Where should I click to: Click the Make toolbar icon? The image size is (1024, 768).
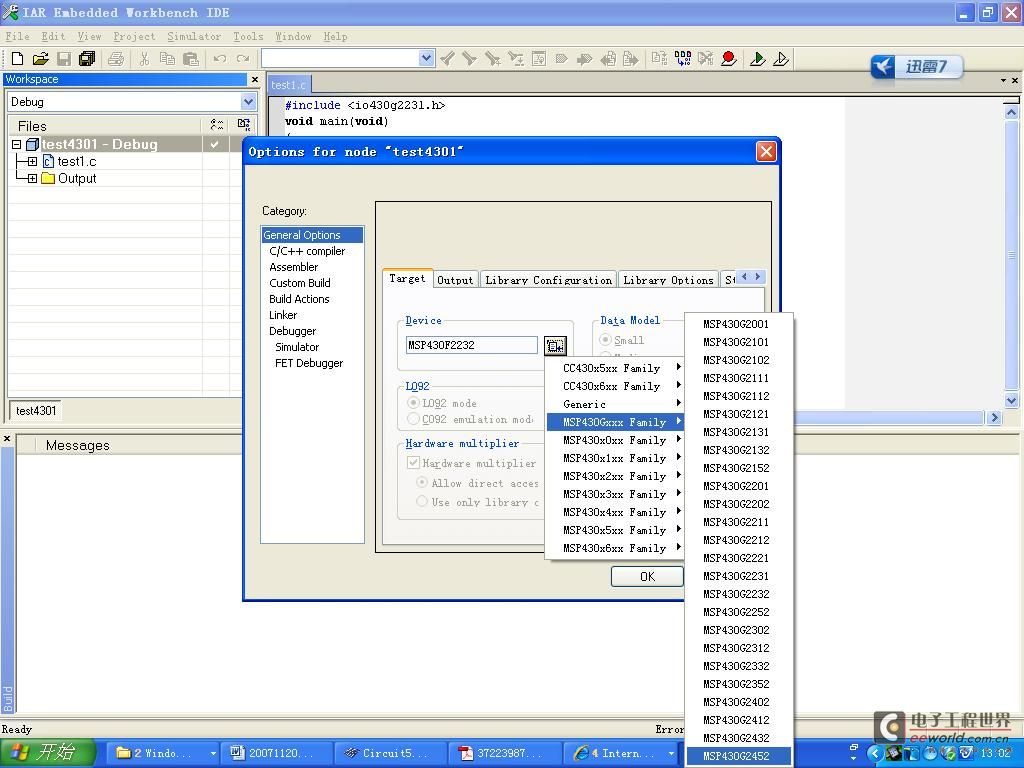682,59
